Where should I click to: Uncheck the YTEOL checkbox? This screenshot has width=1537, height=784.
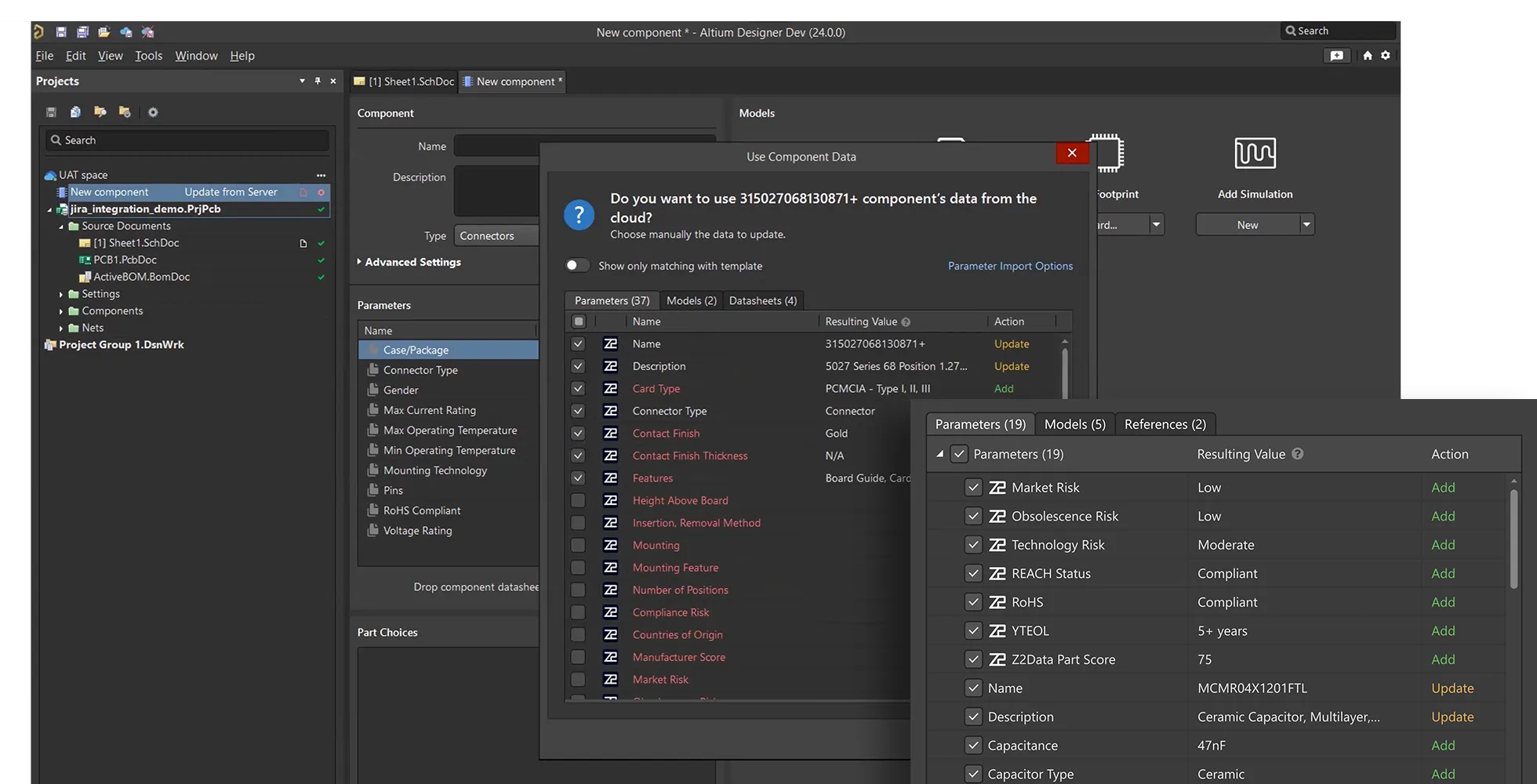pyautogui.click(x=973, y=630)
